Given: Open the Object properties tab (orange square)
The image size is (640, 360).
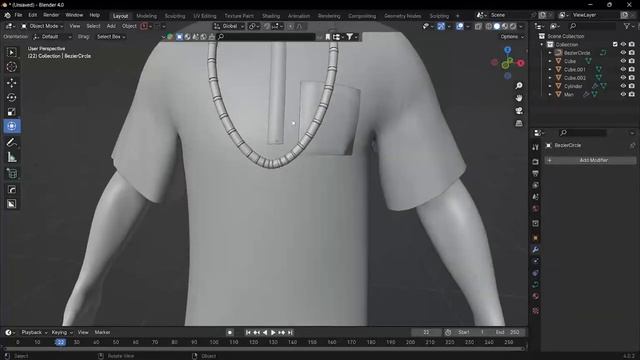Looking at the screenshot, I should (536, 238).
